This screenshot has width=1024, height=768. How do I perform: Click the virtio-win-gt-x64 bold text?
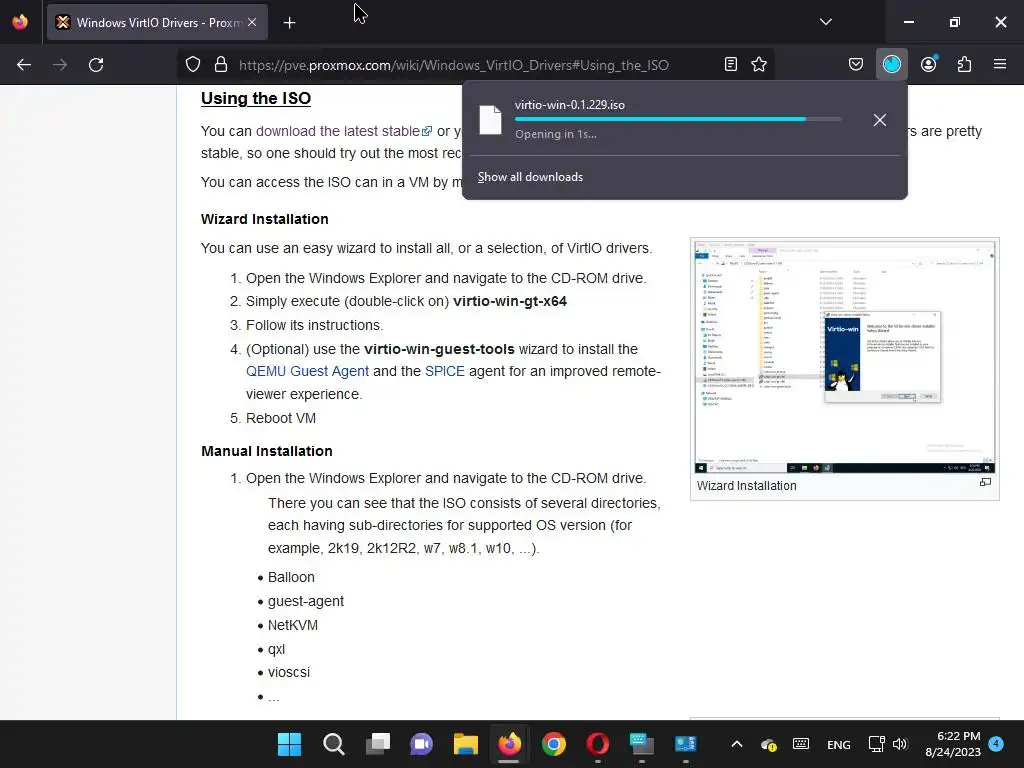510,302
